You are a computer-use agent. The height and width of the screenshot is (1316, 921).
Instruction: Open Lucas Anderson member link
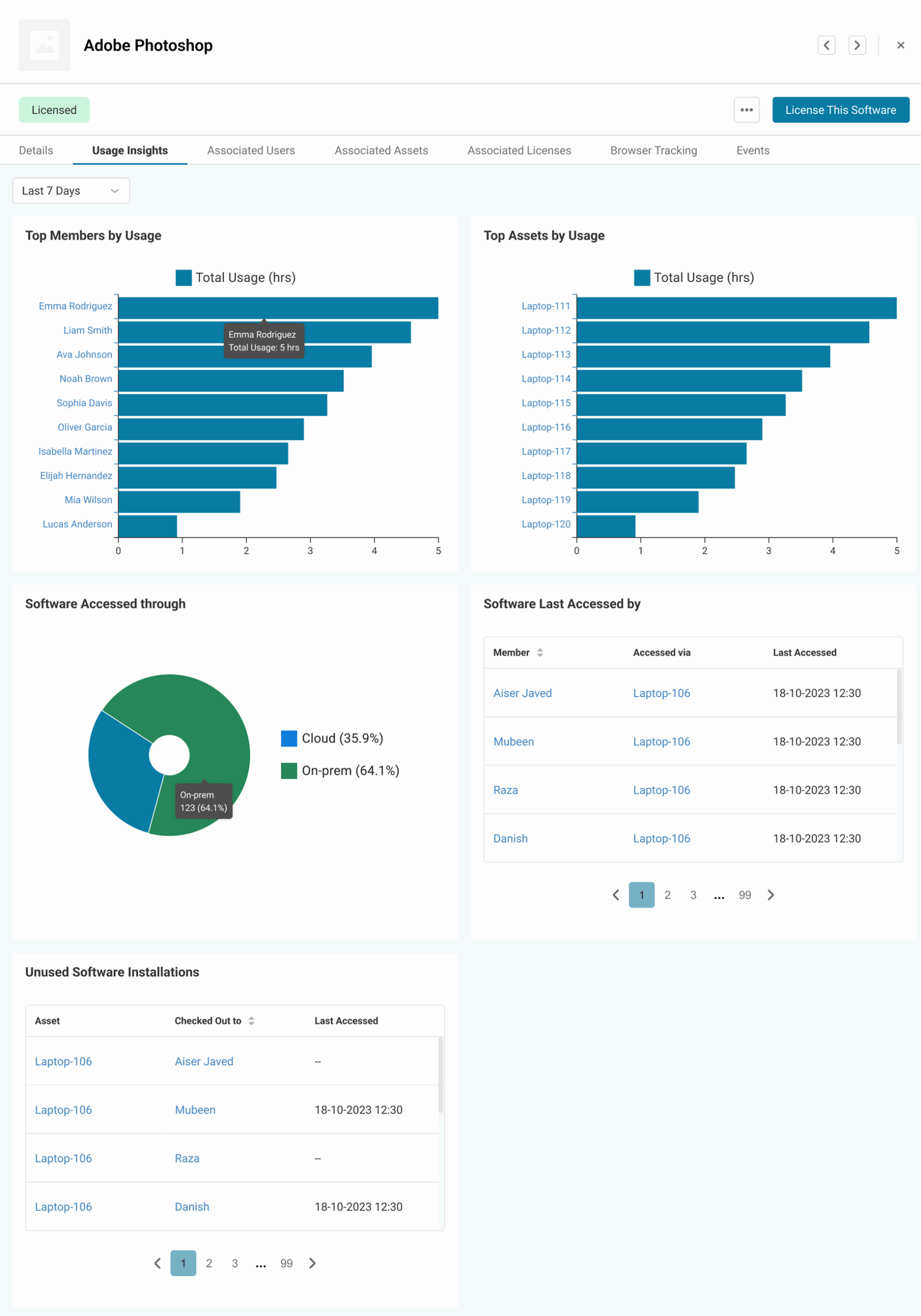[x=78, y=524]
